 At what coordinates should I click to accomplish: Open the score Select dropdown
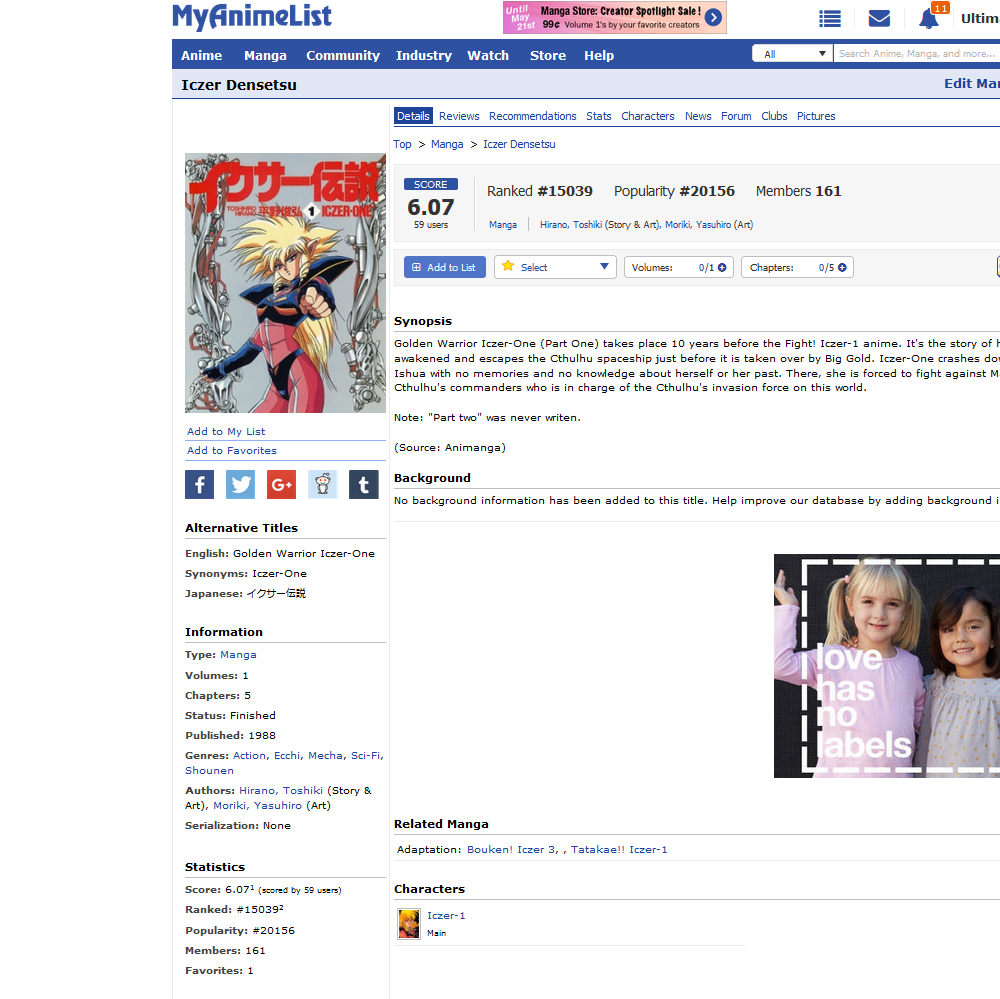click(x=555, y=267)
